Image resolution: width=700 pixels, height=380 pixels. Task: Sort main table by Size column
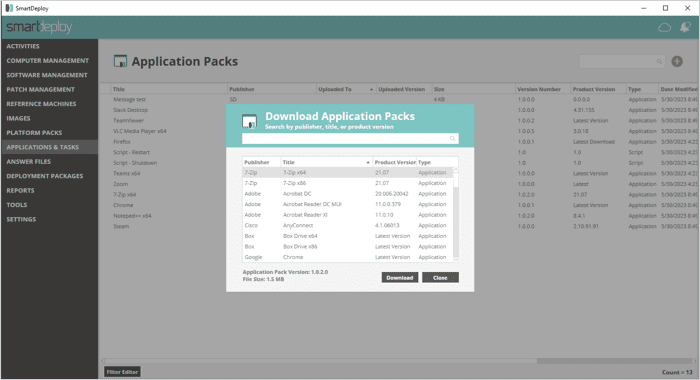pyautogui.click(x=473, y=89)
